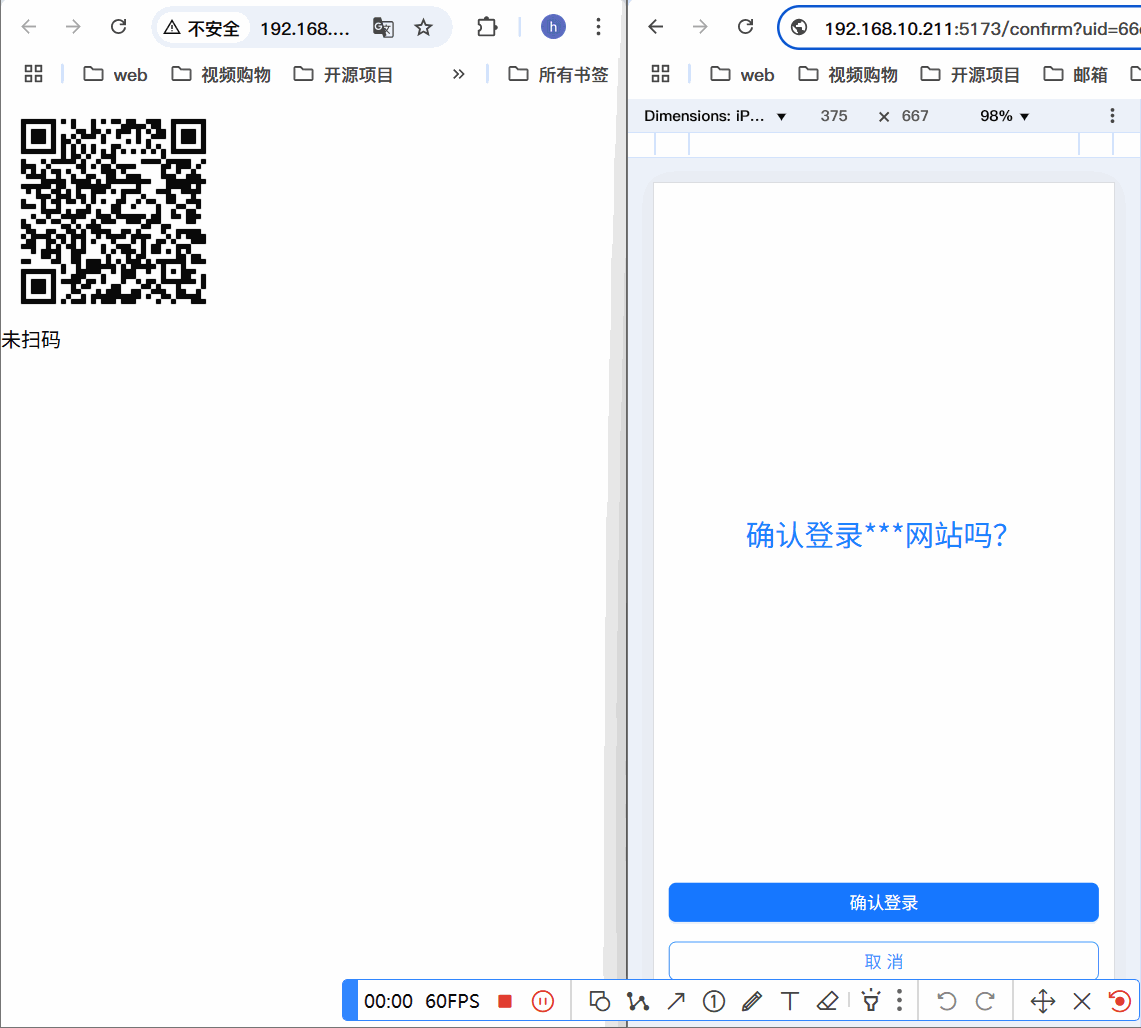Select the freehand curve drawing tool
The image size is (1141, 1028).
[637, 1000]
